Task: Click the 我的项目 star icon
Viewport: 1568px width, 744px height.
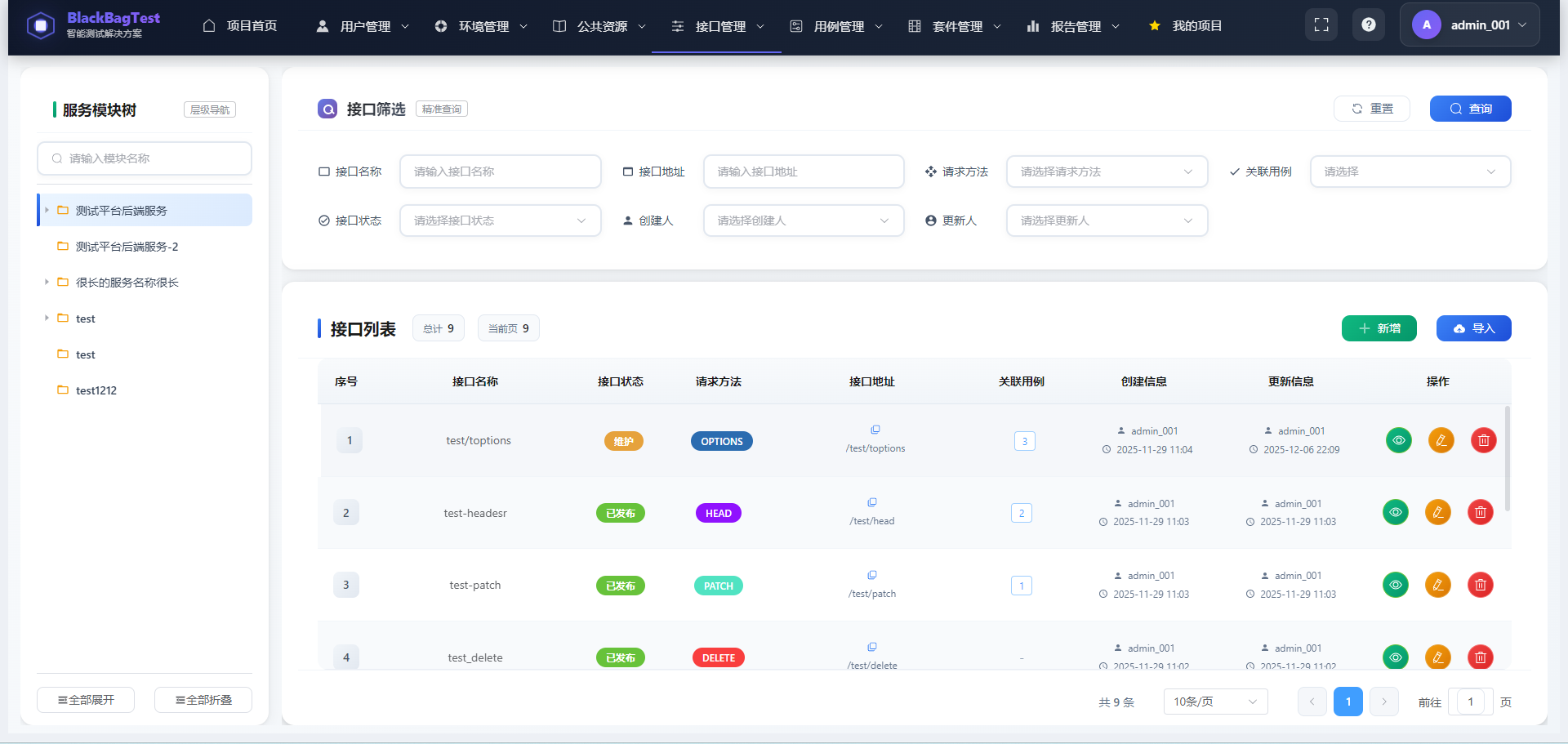Action: click(x=1154, y=25)
